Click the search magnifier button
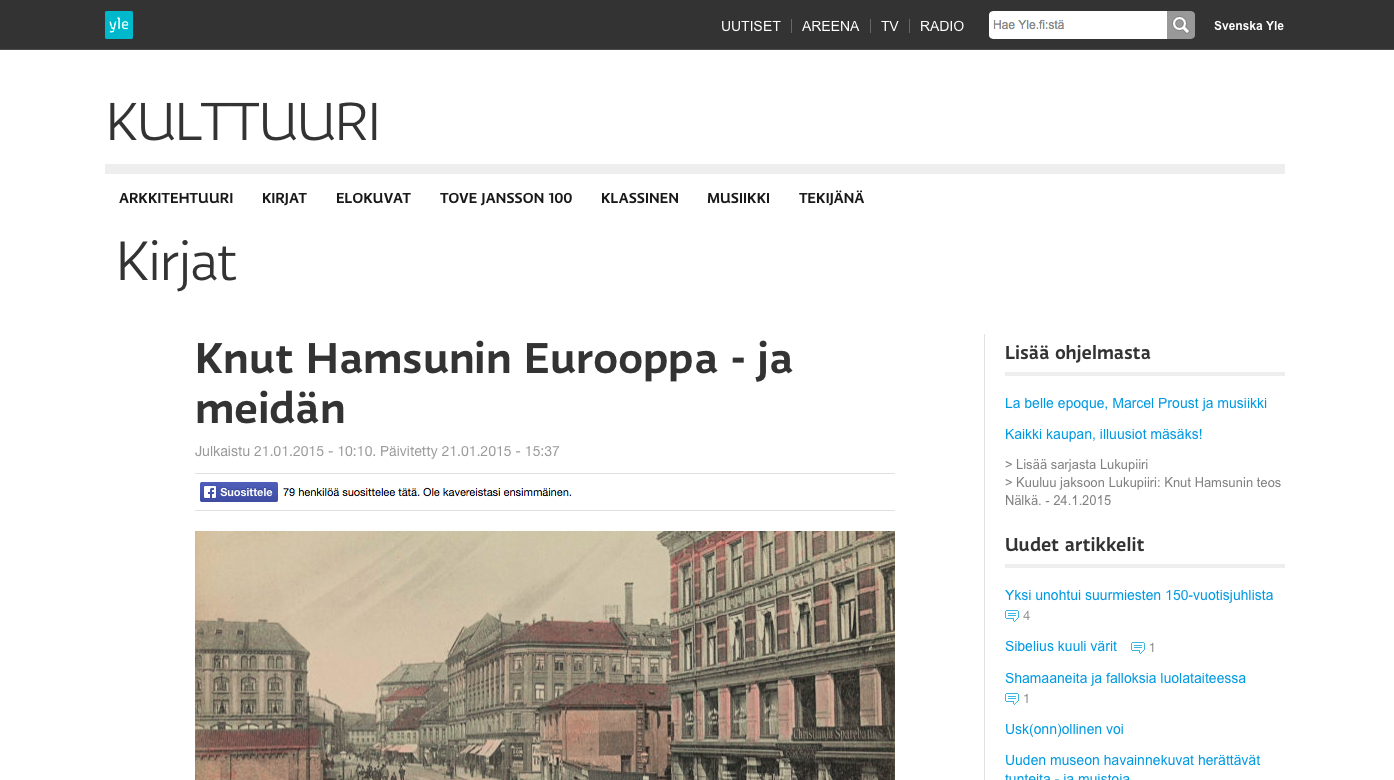 pos(1181,25)
